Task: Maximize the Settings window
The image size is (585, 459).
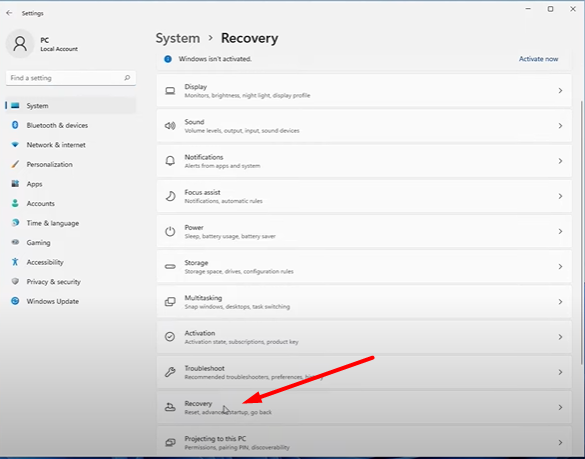Action: 550,9
